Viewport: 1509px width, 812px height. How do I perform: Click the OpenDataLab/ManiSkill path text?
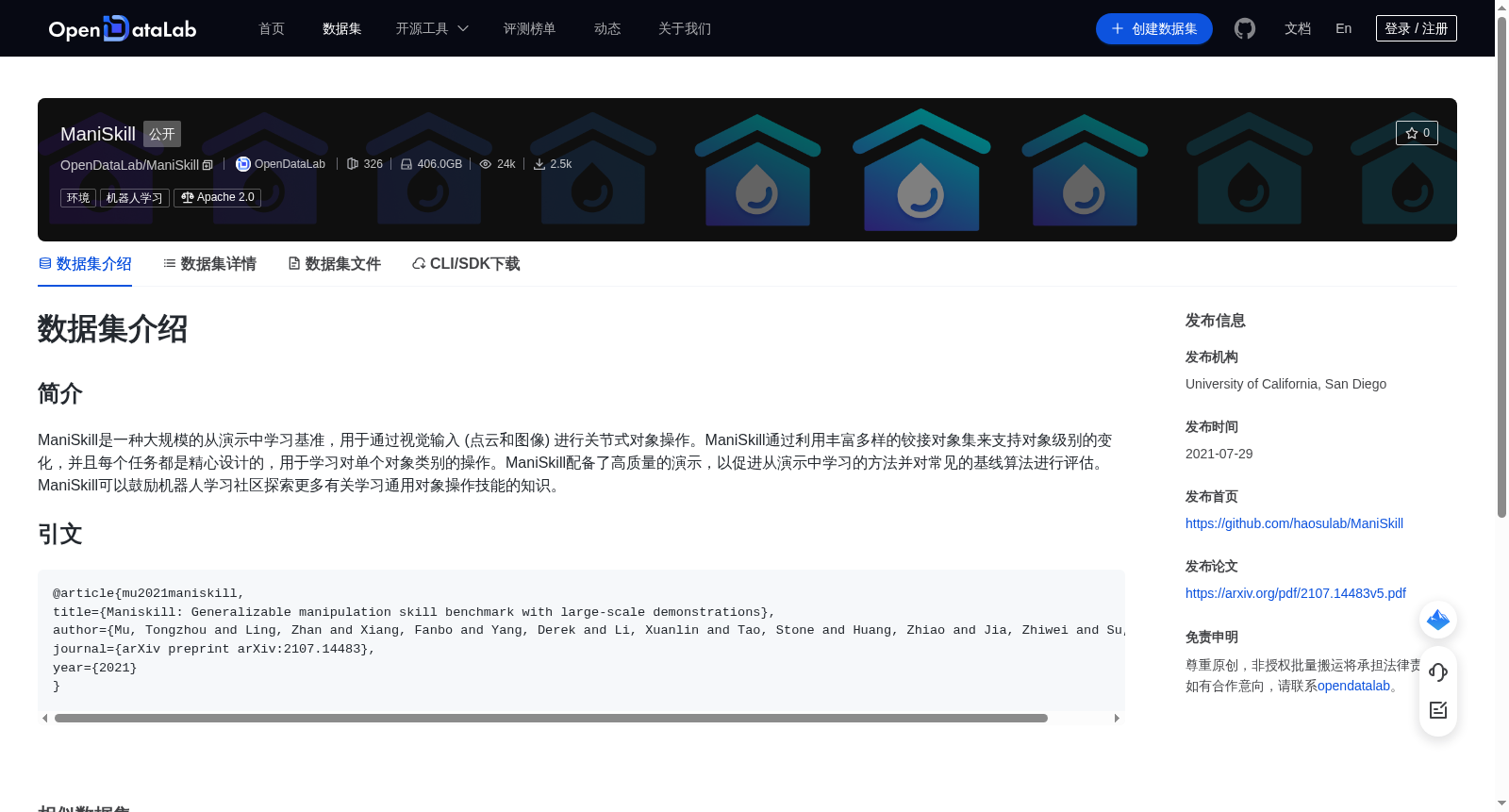(x=129, y=165)
